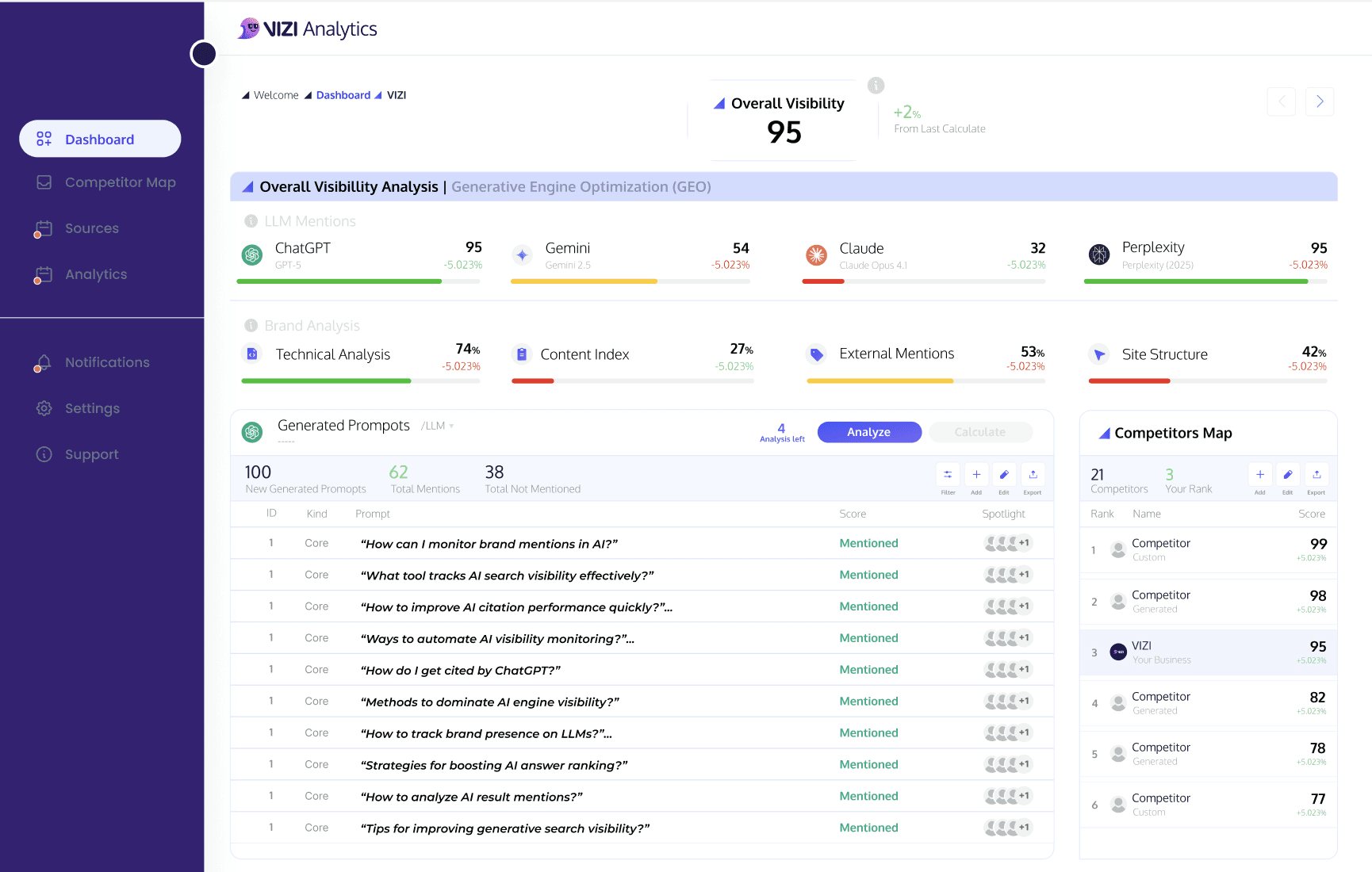1372x872 pixels.
Task: Export the generated prompts list
Action: (1033, 475)
